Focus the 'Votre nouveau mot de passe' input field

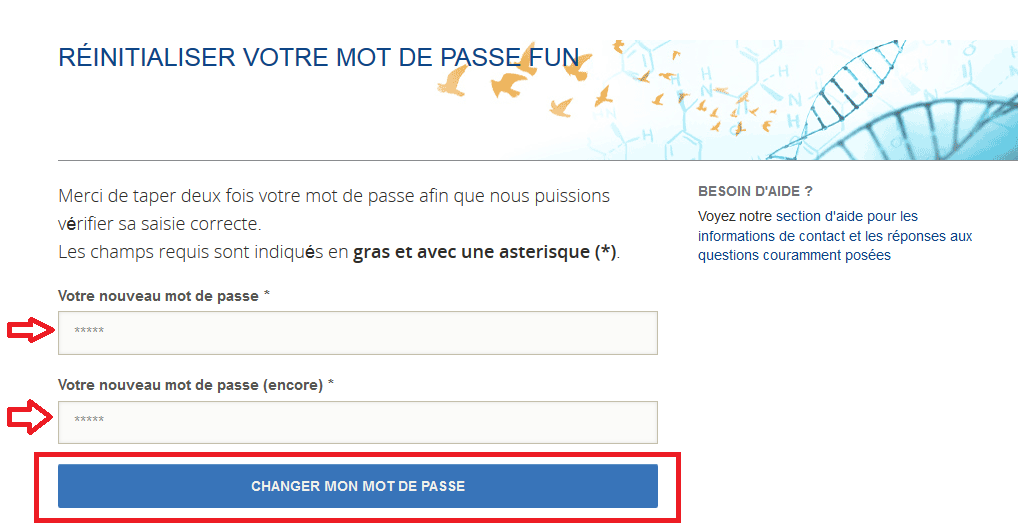point(358,333)
